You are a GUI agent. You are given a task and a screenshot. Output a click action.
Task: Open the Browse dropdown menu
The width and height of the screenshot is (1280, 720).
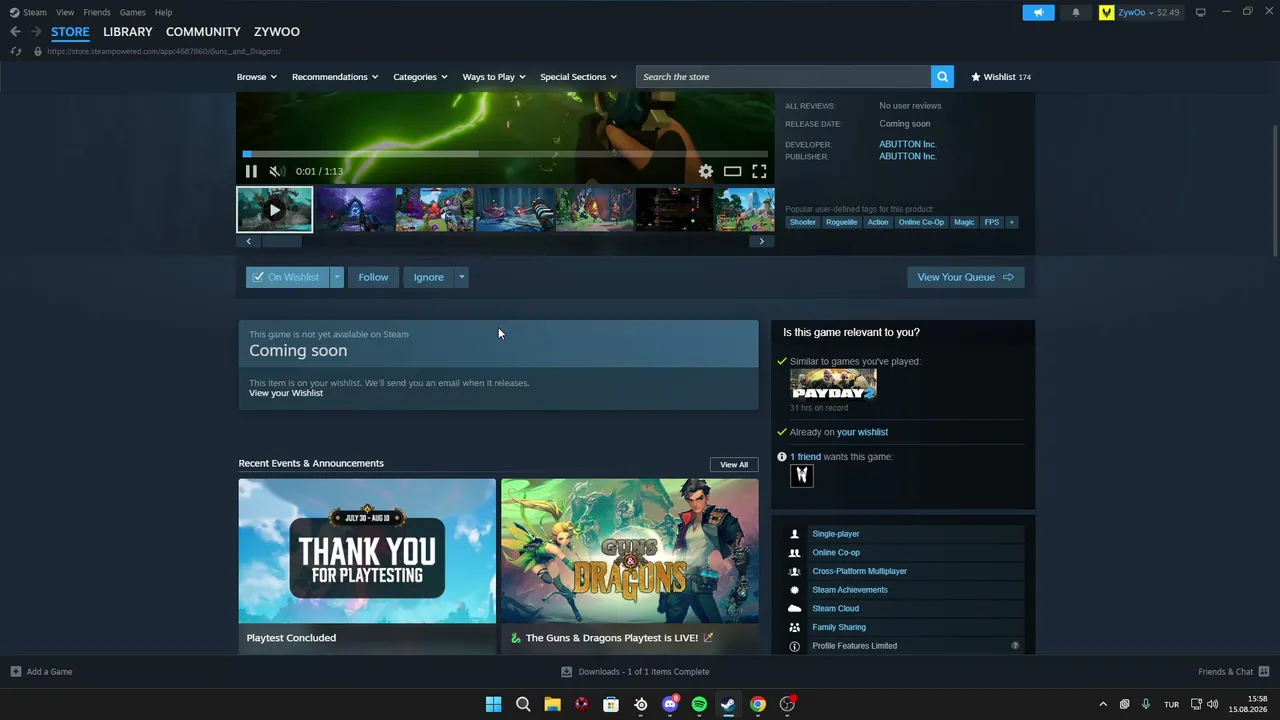257,77
